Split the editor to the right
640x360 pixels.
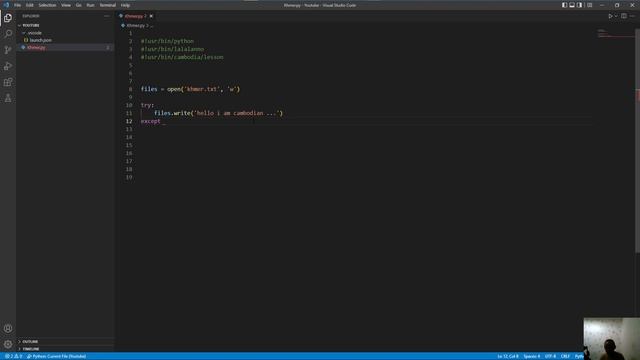[624, 16]
